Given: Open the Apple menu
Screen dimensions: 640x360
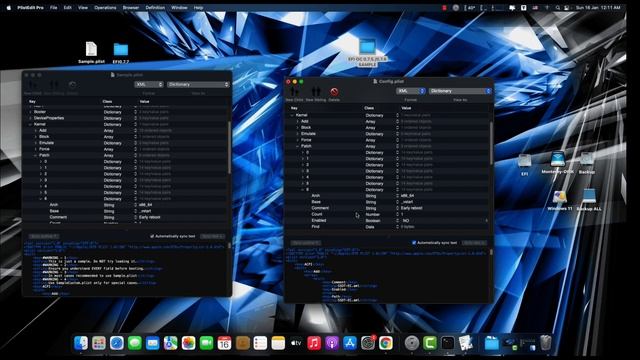Looking at the screenshot, I should 9,8.
